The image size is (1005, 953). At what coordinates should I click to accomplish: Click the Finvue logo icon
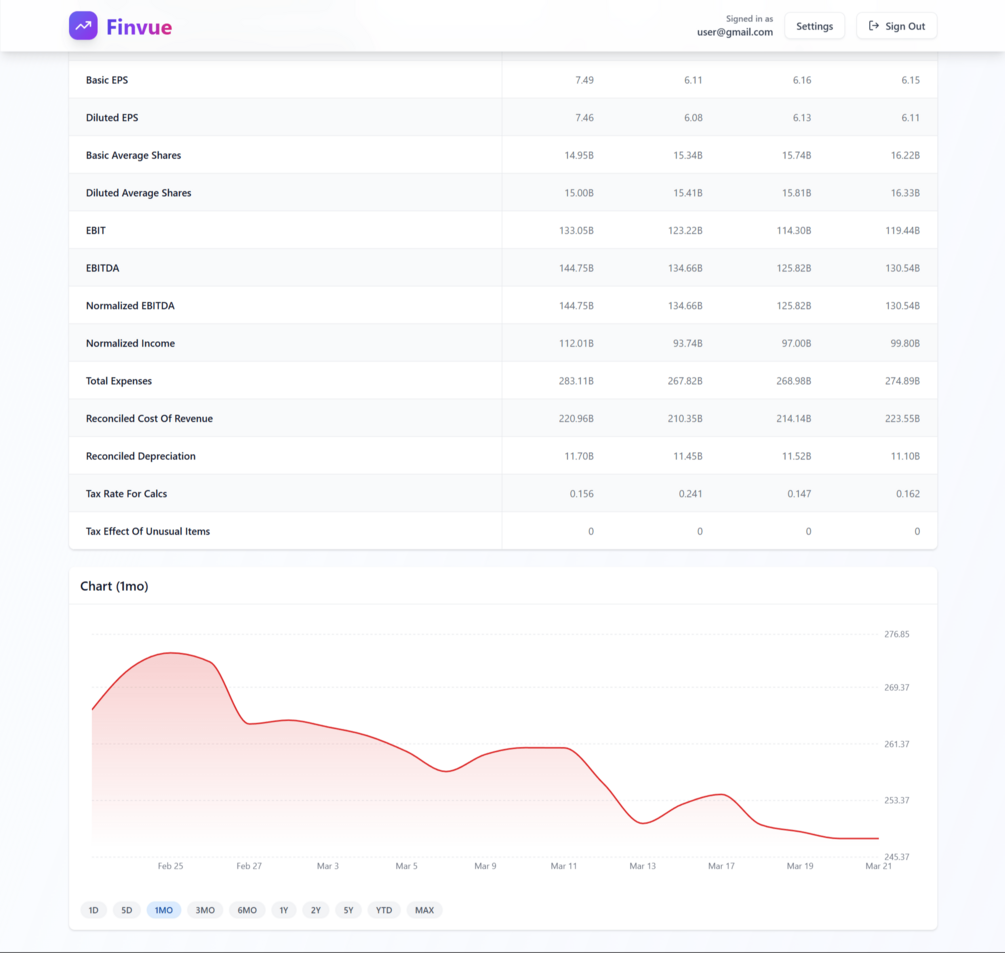[83, 26]
